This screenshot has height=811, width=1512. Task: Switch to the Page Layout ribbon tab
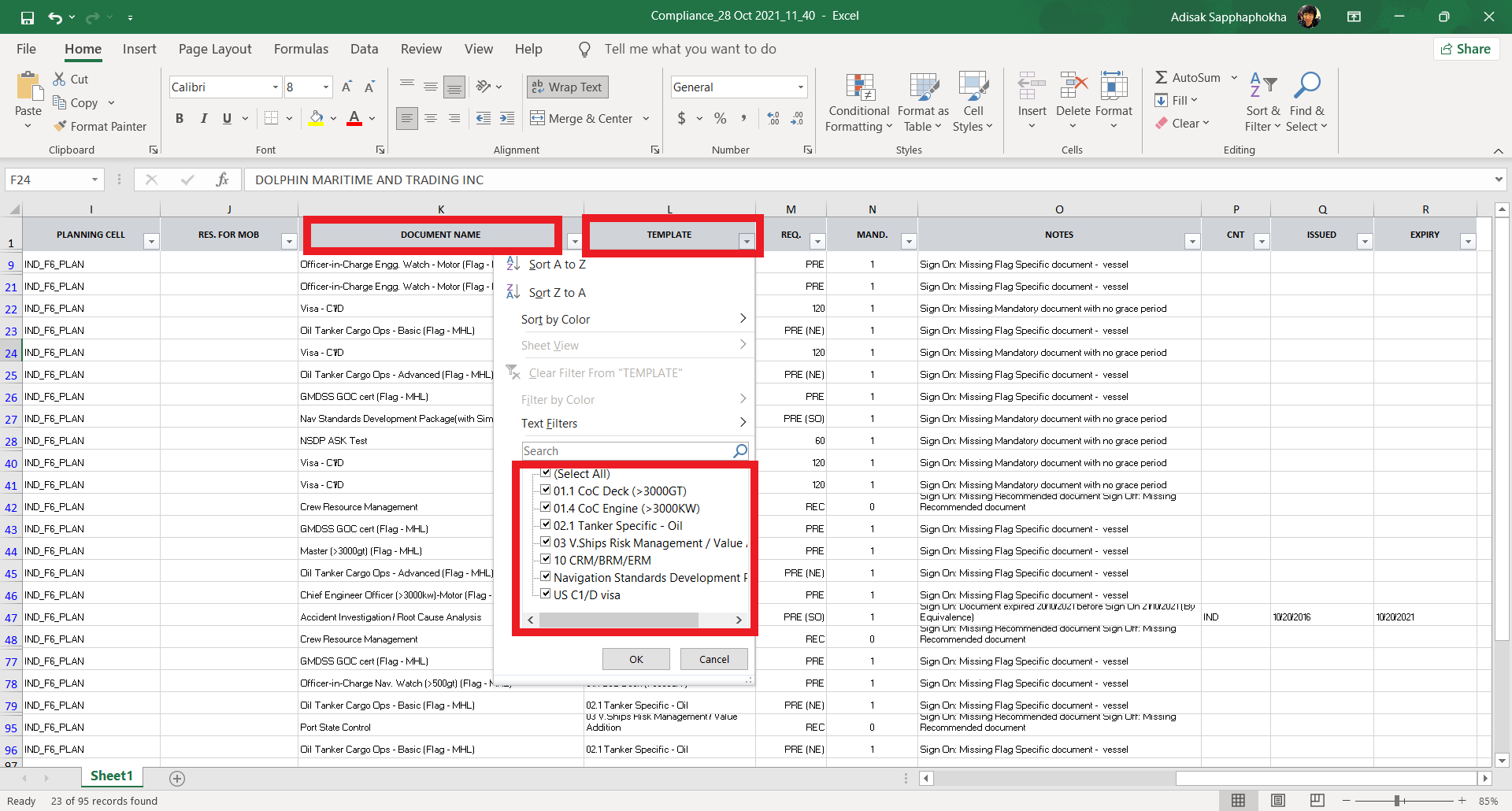(x=215, y=49)
